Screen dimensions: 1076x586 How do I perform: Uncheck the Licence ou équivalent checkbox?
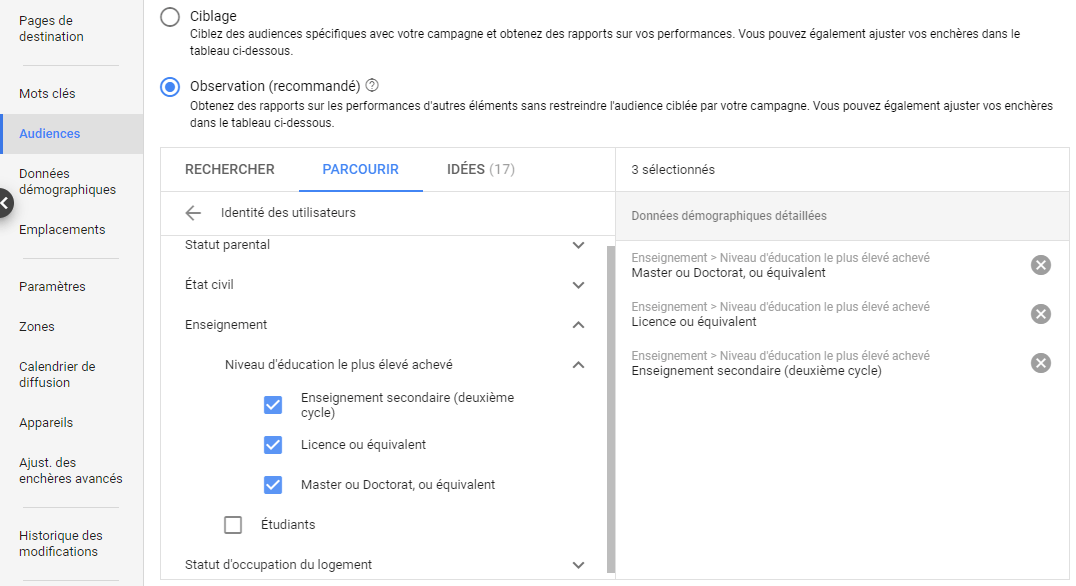[273, 445]
